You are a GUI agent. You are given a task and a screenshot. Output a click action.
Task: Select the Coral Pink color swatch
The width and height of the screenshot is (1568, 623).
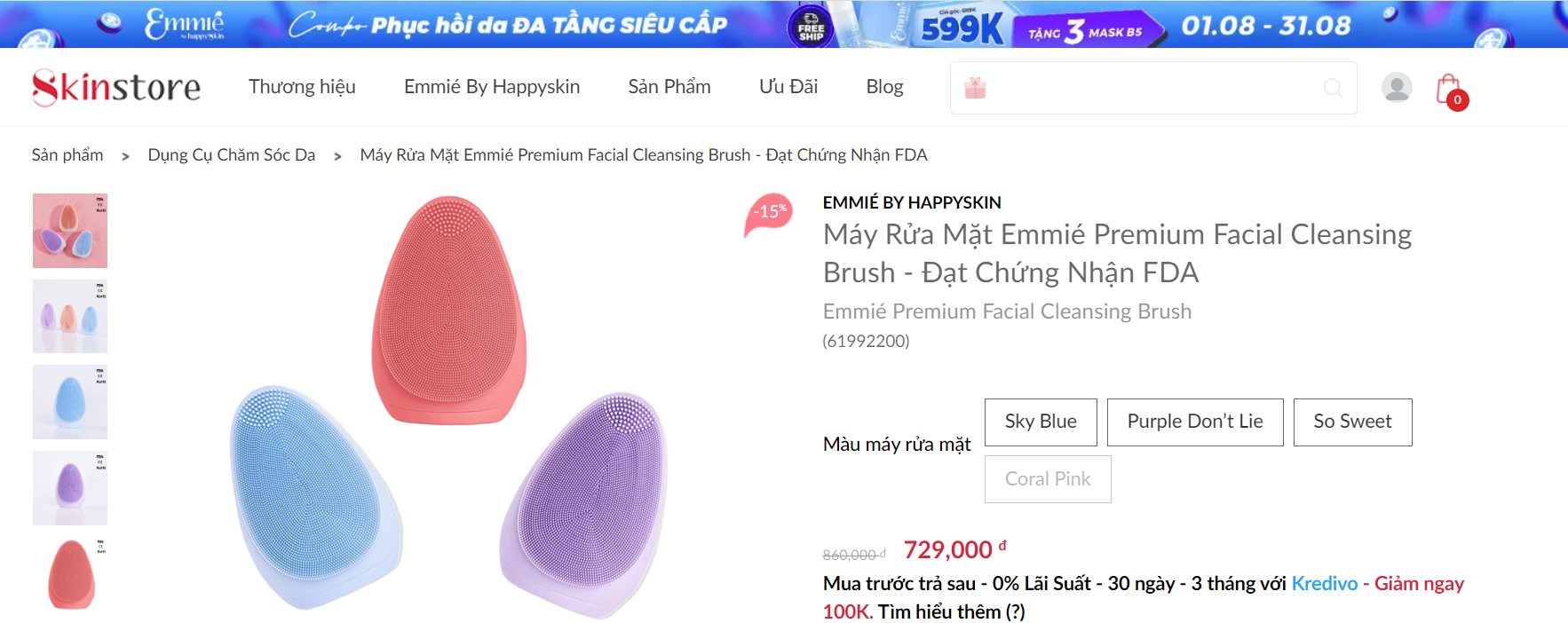(x=1048, y=478)
